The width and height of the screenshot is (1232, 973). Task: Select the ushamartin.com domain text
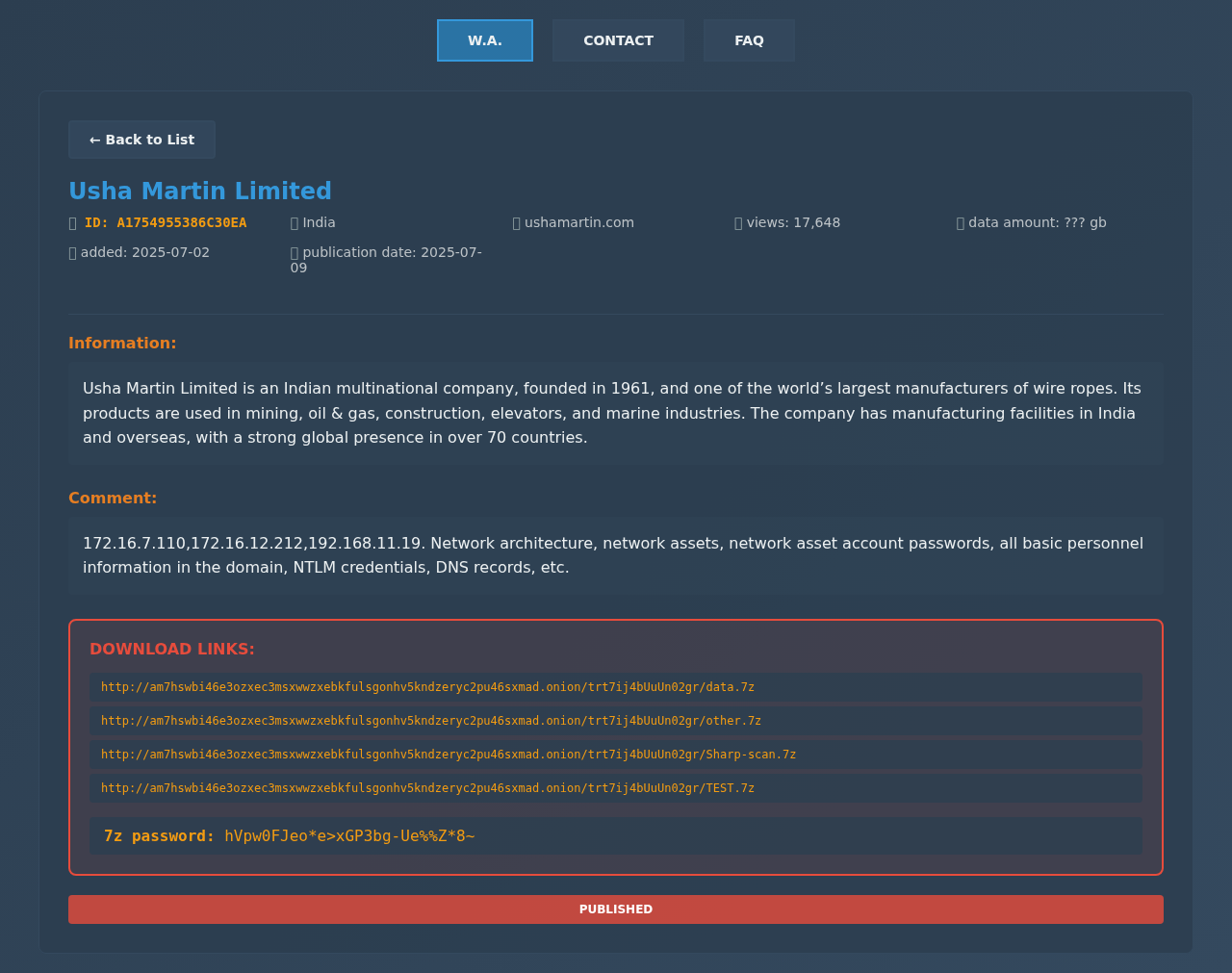tap(579, 223)
